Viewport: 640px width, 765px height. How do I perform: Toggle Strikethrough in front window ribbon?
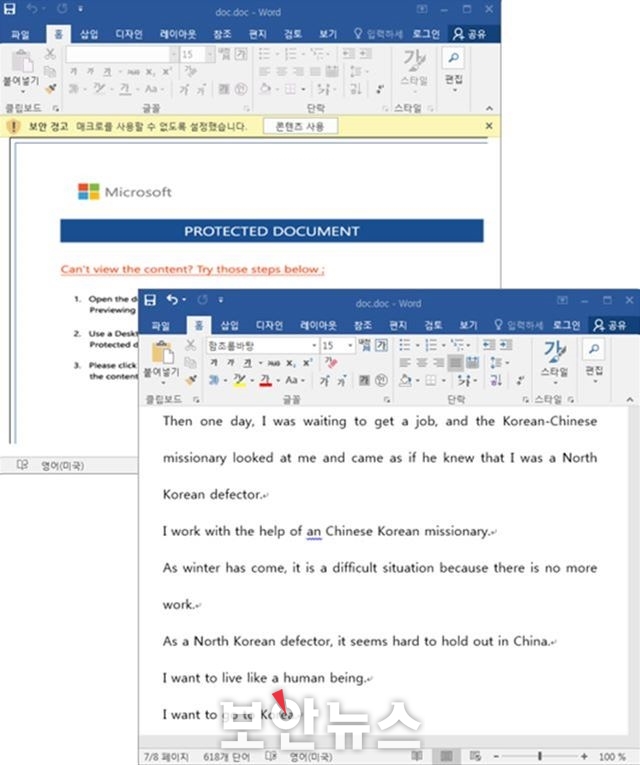click(273, 363)
